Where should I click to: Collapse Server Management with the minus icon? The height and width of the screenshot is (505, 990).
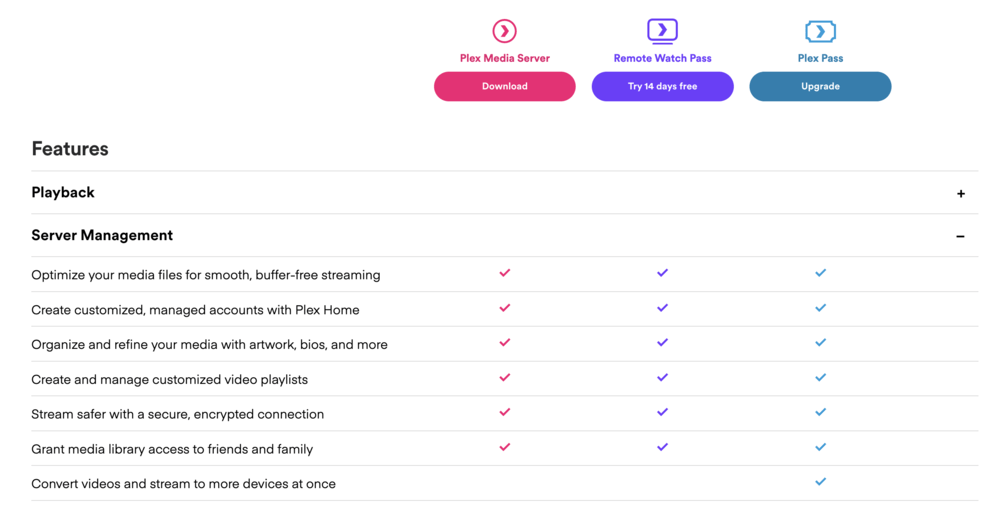pyautogui.click(x=960, y=236)
